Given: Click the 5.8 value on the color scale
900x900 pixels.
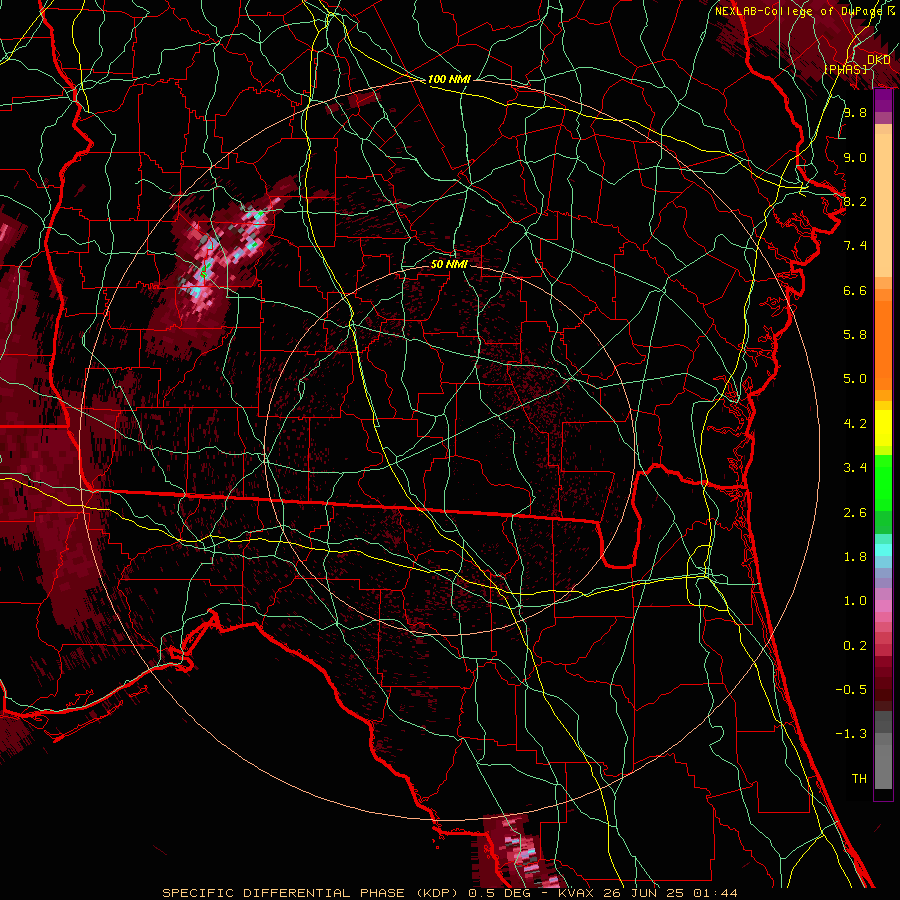Looking at the screenshot, I should [x=855, y=335].
